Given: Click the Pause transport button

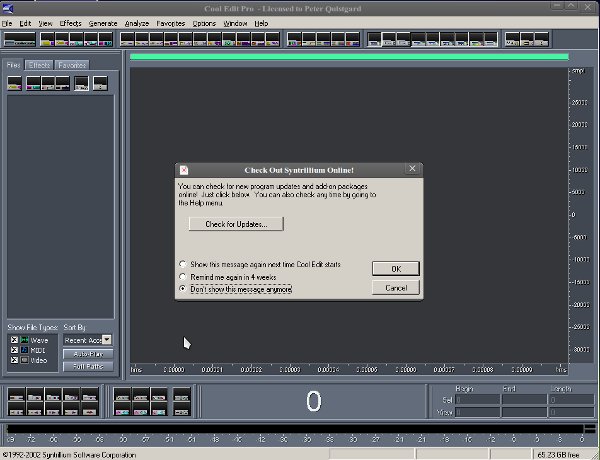Looking at the screenshot, I should coord(53,395).
